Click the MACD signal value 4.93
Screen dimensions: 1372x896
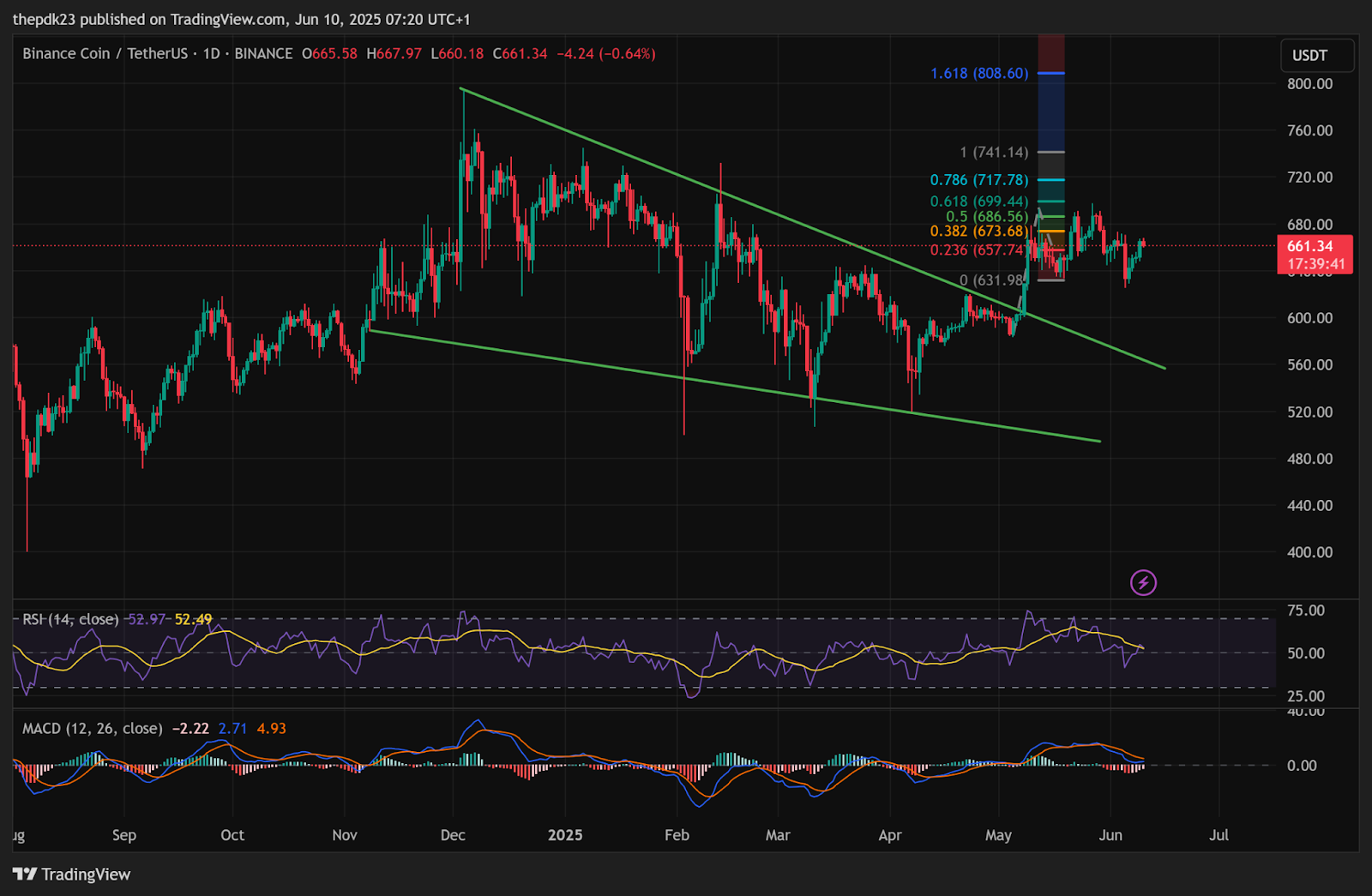click(x=272, y=728)
